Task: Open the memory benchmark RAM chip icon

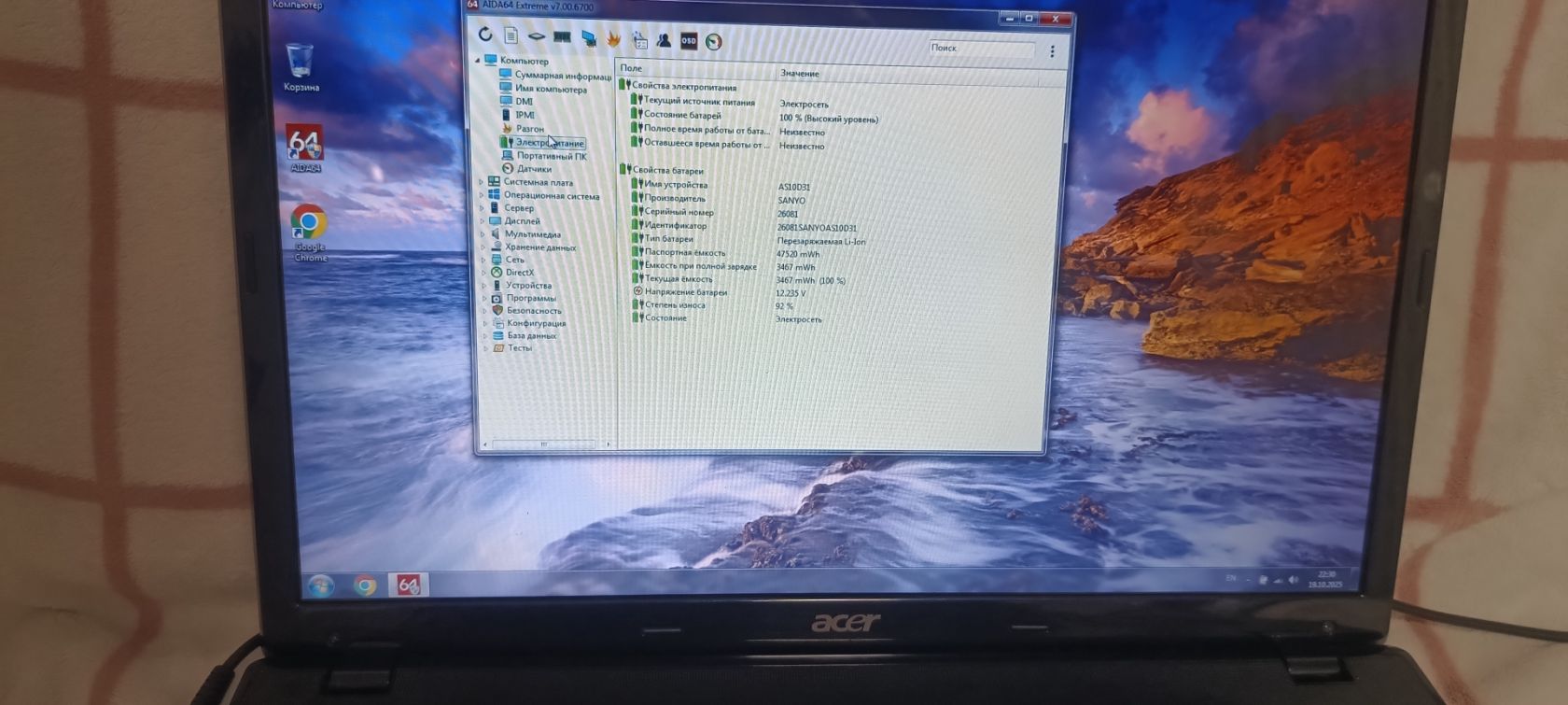Action: [562, 37]
